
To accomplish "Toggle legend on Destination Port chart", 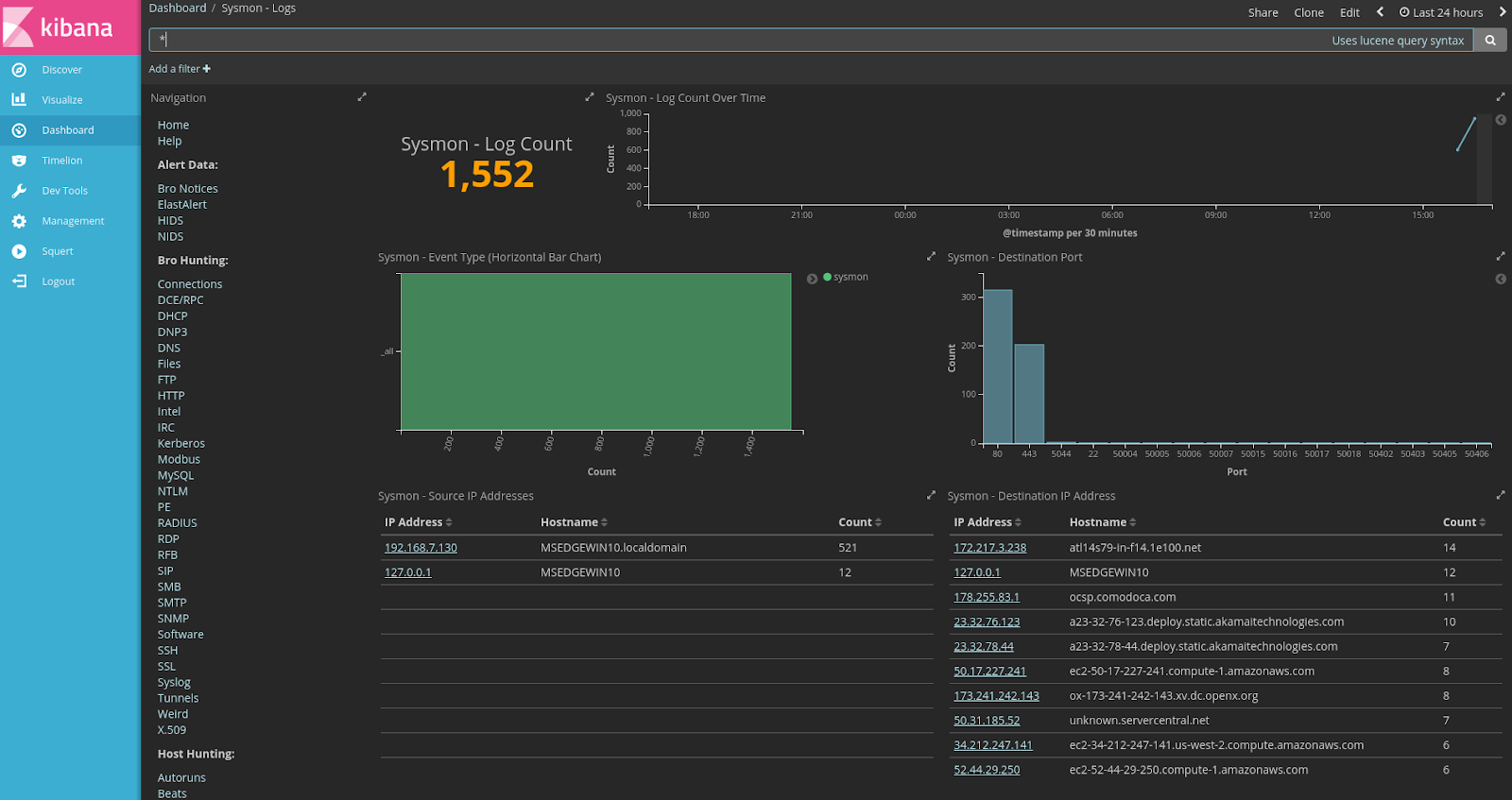I will pyautogui.click(x=1501, y=279).
